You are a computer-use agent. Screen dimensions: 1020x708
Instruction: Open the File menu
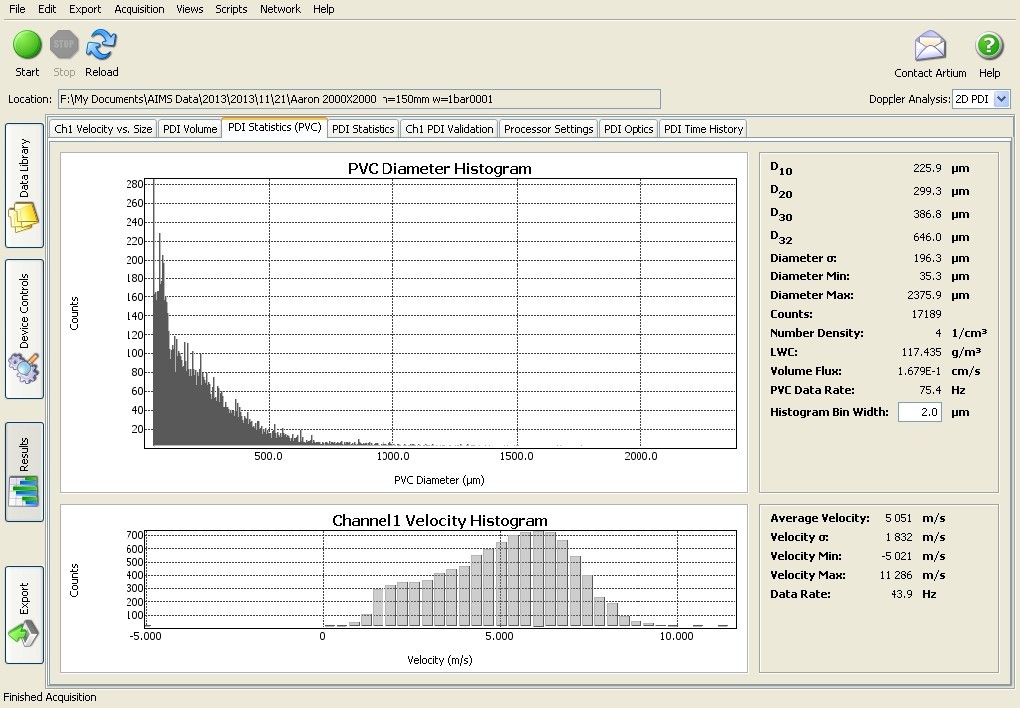tap(17, 9)
